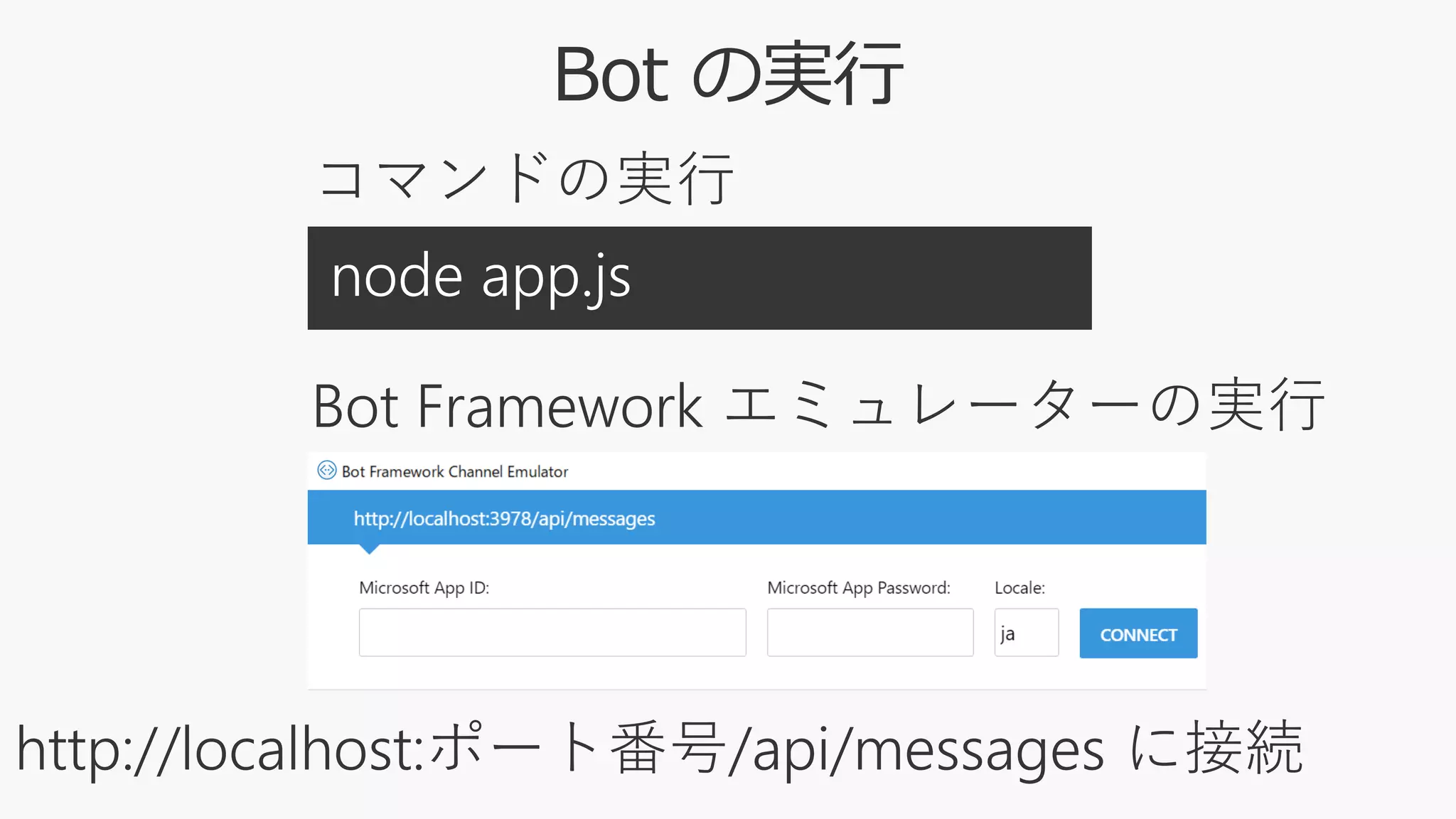Click the Microsoft App Password: label
The width and height of the screenshot is (1456, 819).
tap(859, 588)
